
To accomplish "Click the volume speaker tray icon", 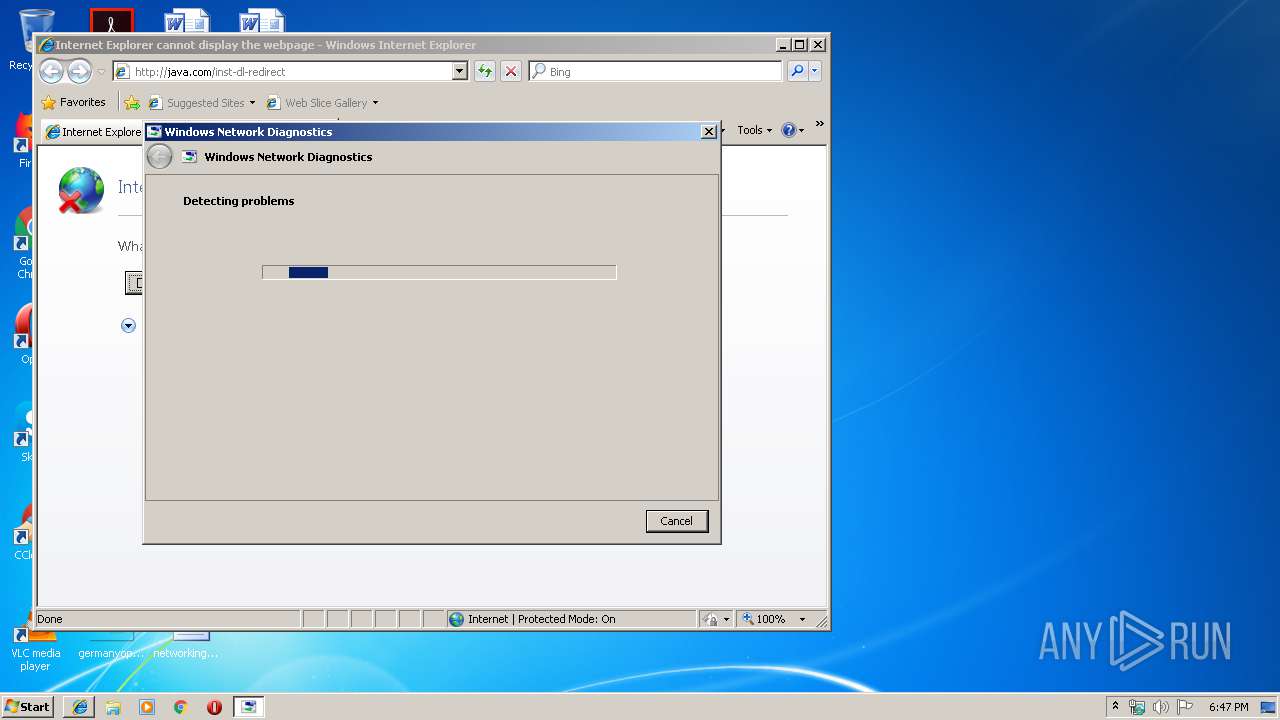I will click(1161, 707).
